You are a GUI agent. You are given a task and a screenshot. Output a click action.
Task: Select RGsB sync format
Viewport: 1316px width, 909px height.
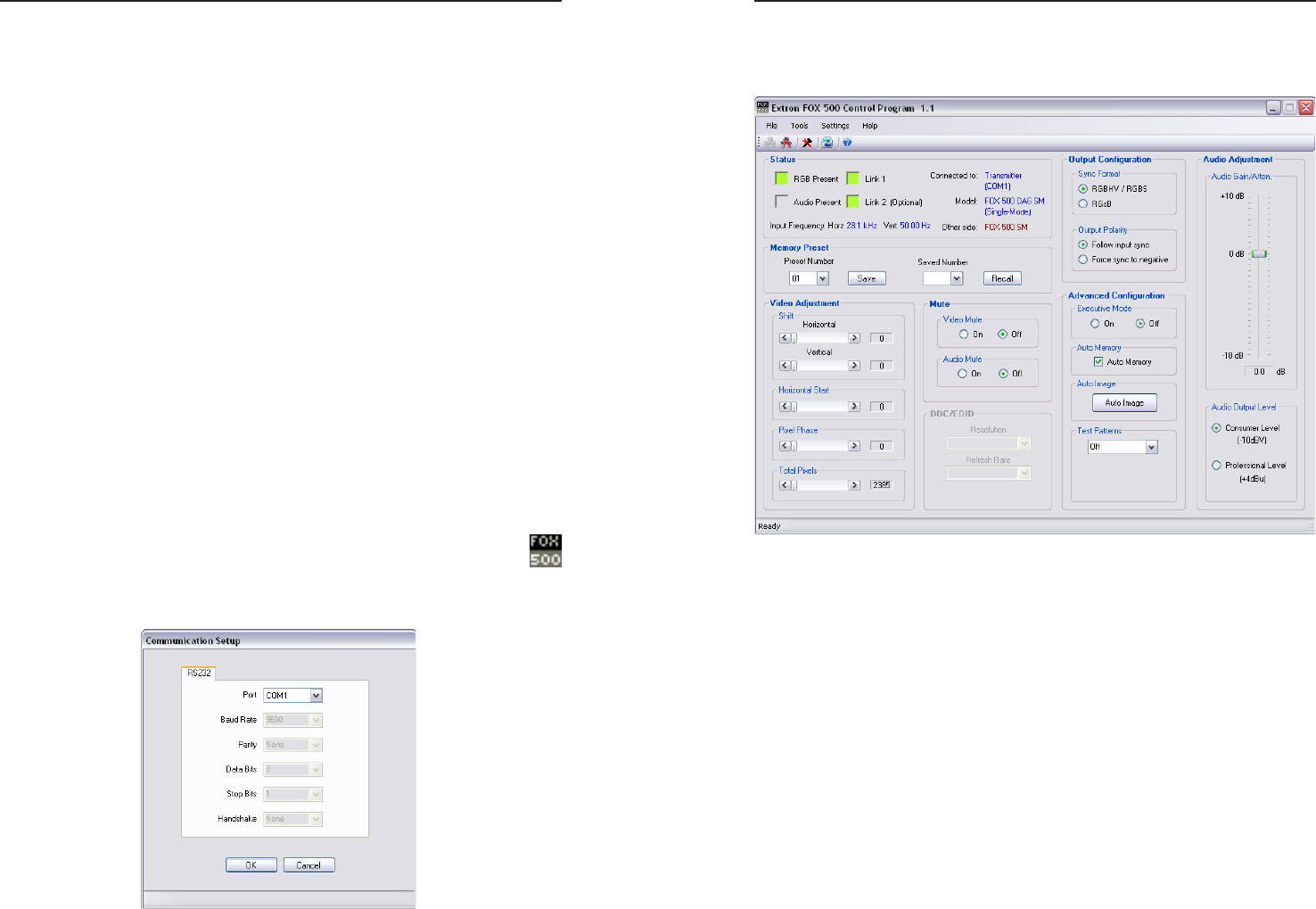1083,204
